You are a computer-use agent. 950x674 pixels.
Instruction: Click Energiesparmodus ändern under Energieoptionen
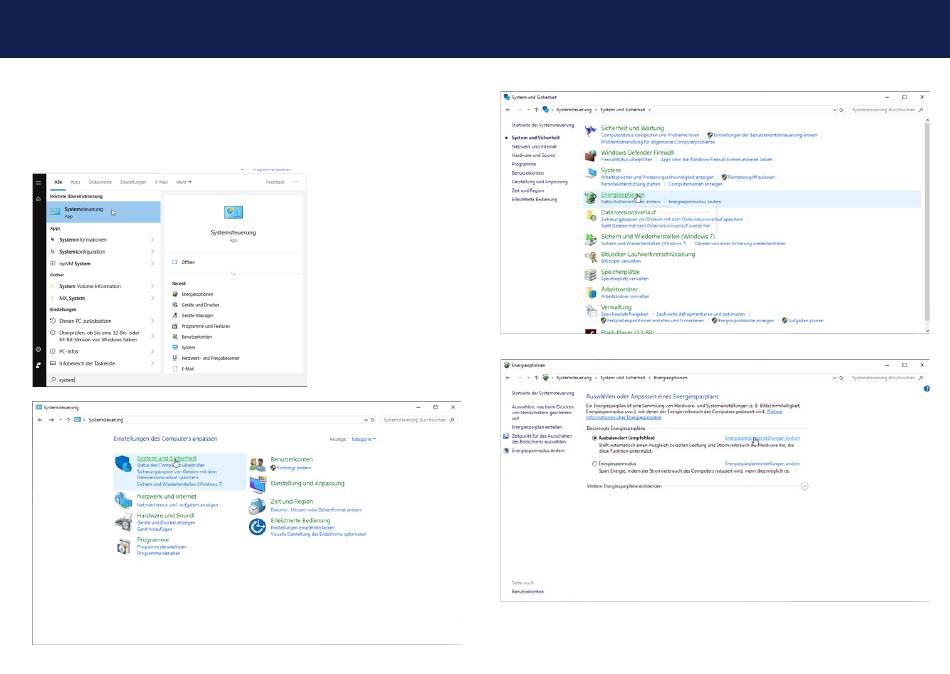coord(694,202)
